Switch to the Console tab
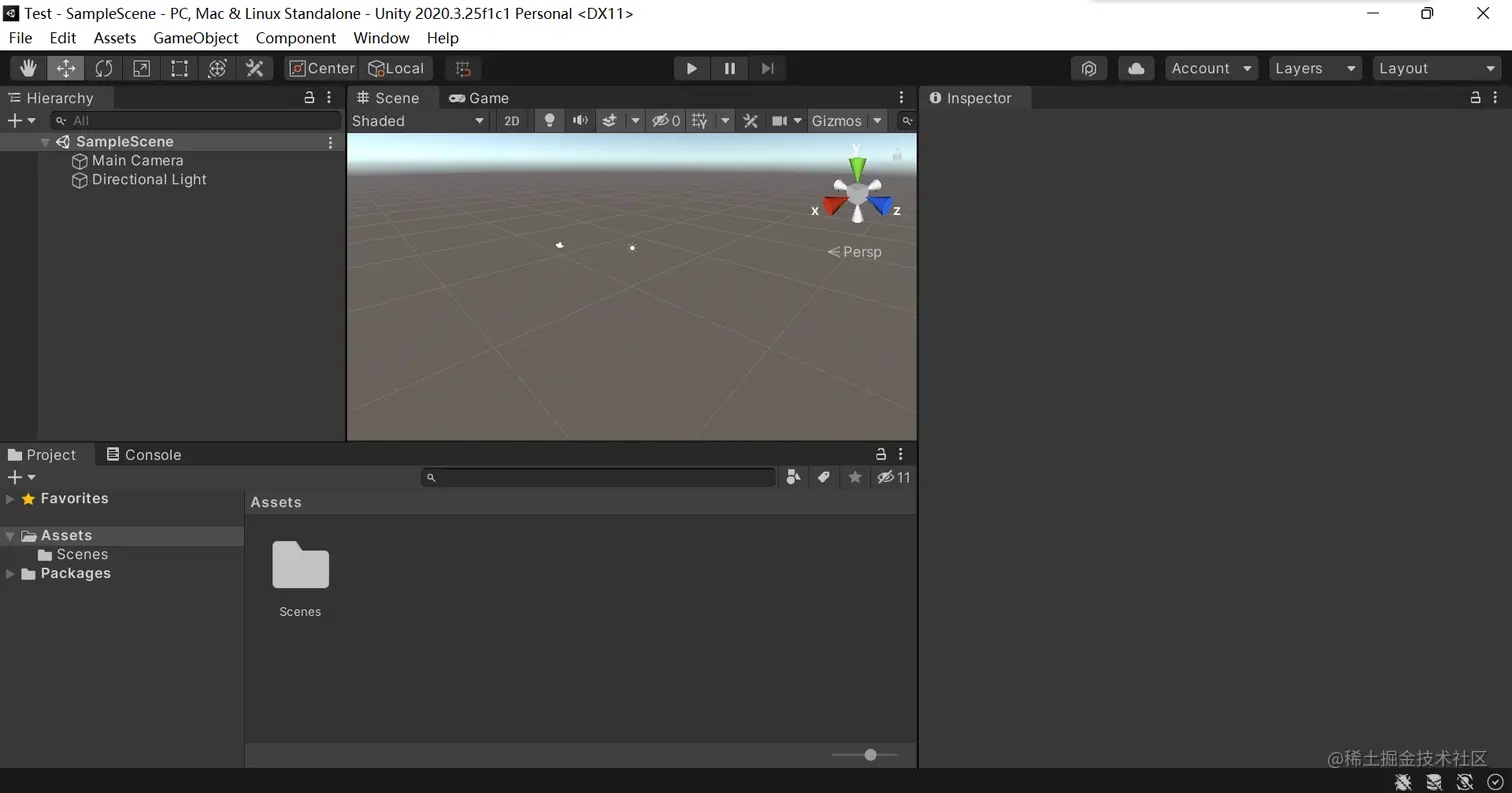The height and width of the screenshot is (793, 1512). click(x=144, y=454)
